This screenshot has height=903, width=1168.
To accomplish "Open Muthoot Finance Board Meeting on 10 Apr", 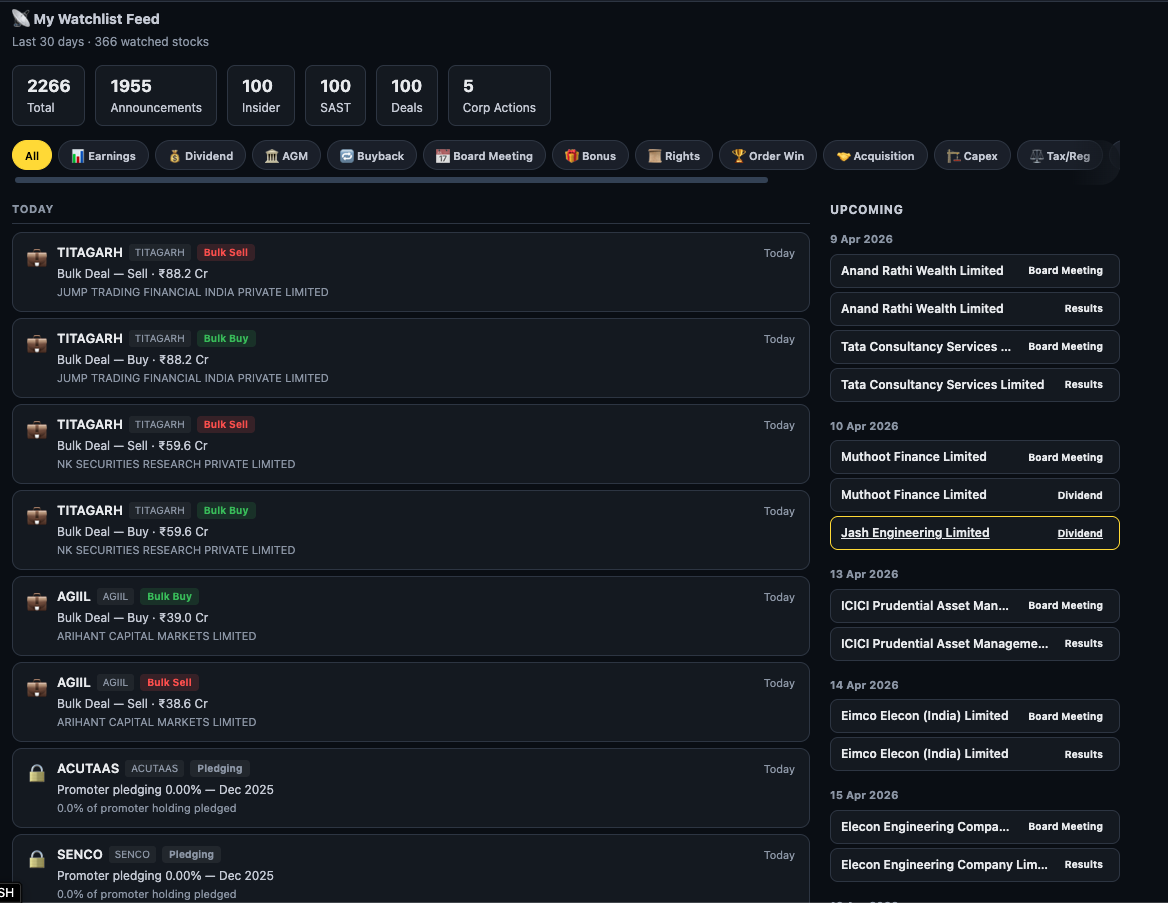I will pyautogui.click(x=974, y=457).
